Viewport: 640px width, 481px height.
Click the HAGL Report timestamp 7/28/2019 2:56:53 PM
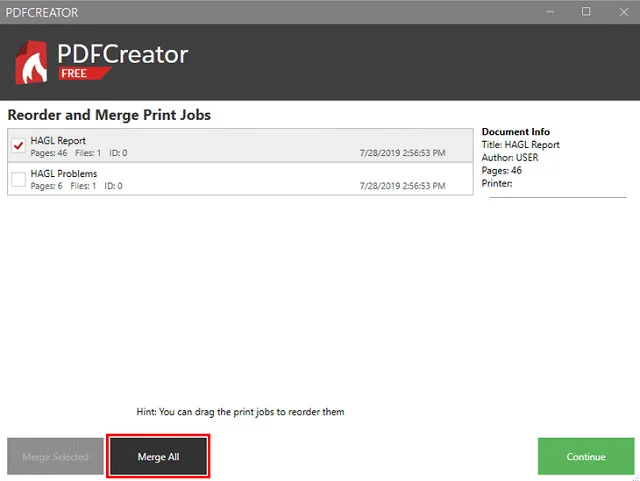[402, 153]
